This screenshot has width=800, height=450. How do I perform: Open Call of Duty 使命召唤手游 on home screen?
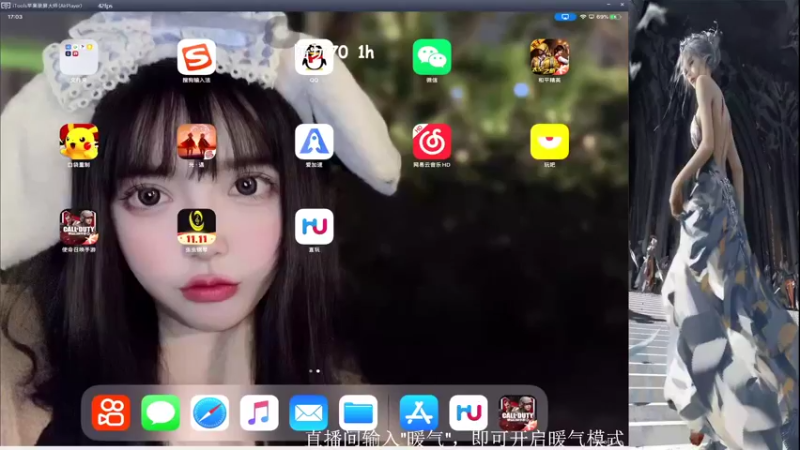coord(79,227)
